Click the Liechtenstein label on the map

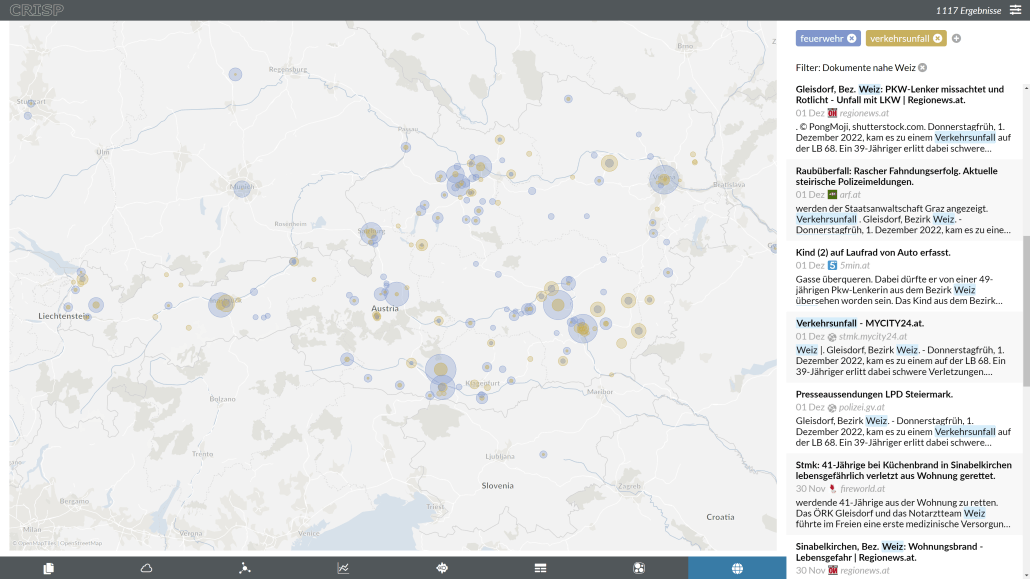pyautogui.click(x=64, y=316)
